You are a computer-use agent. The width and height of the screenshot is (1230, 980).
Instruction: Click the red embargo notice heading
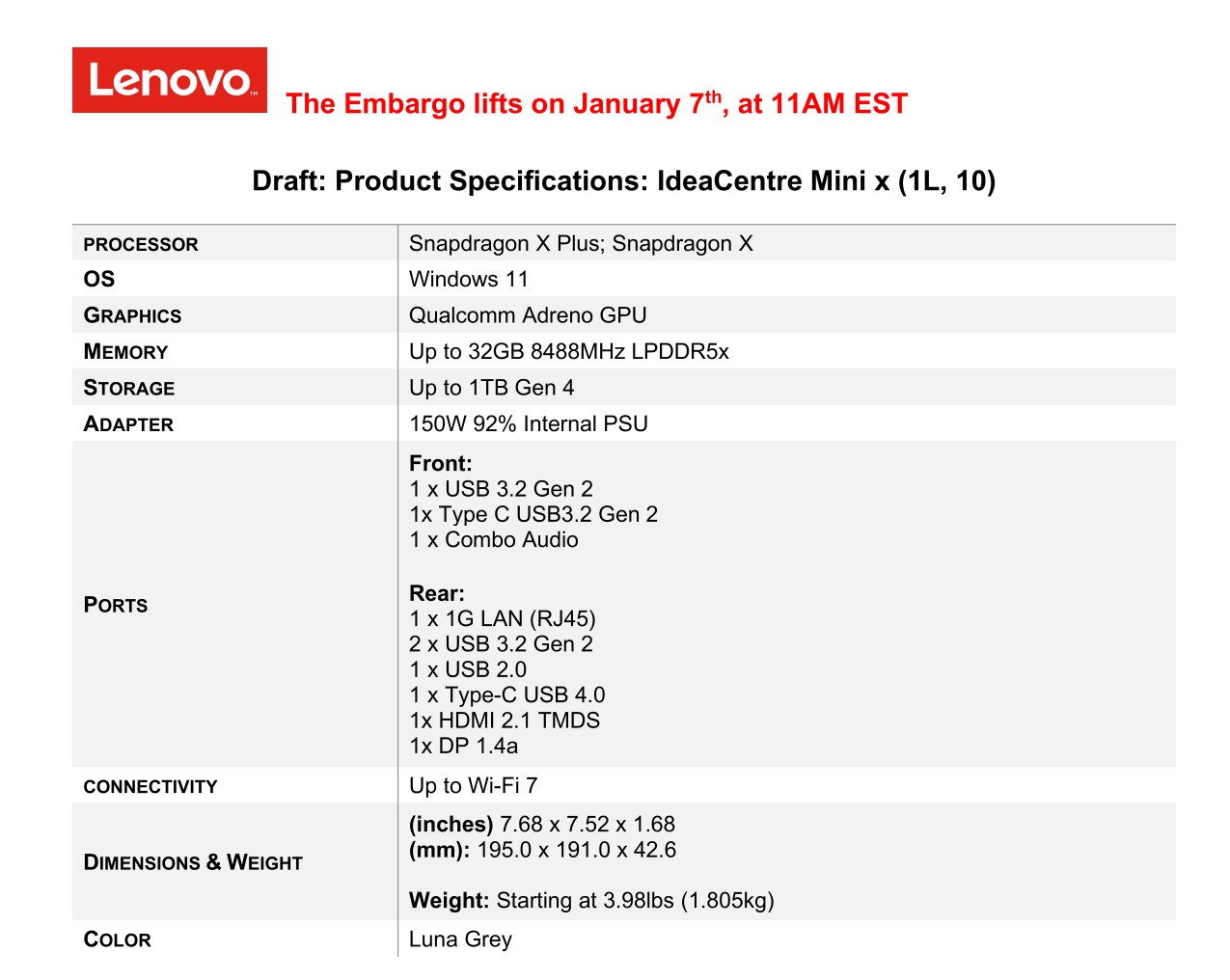596,103
